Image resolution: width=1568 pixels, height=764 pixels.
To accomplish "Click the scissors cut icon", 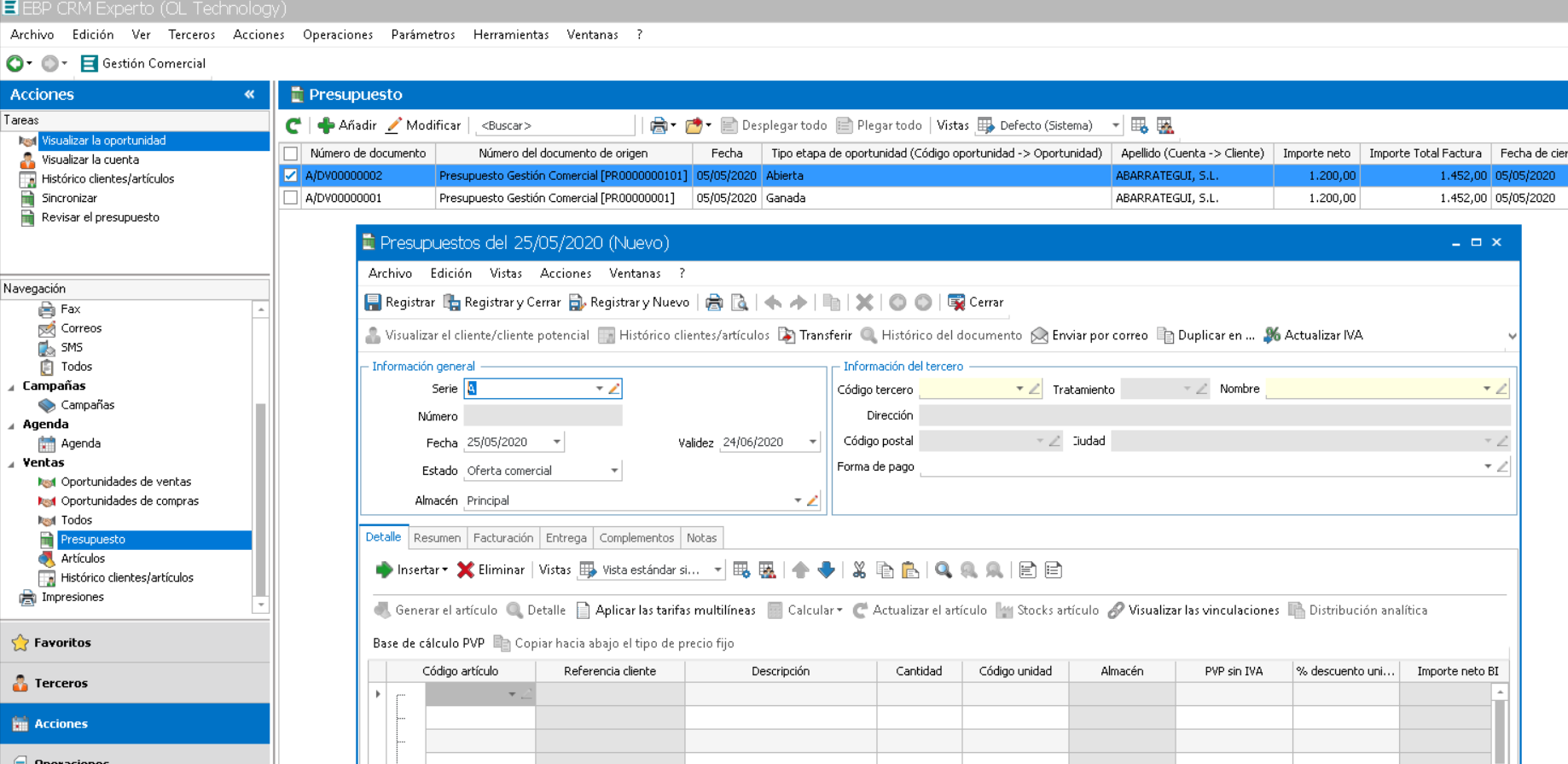I will pos(859,570).
